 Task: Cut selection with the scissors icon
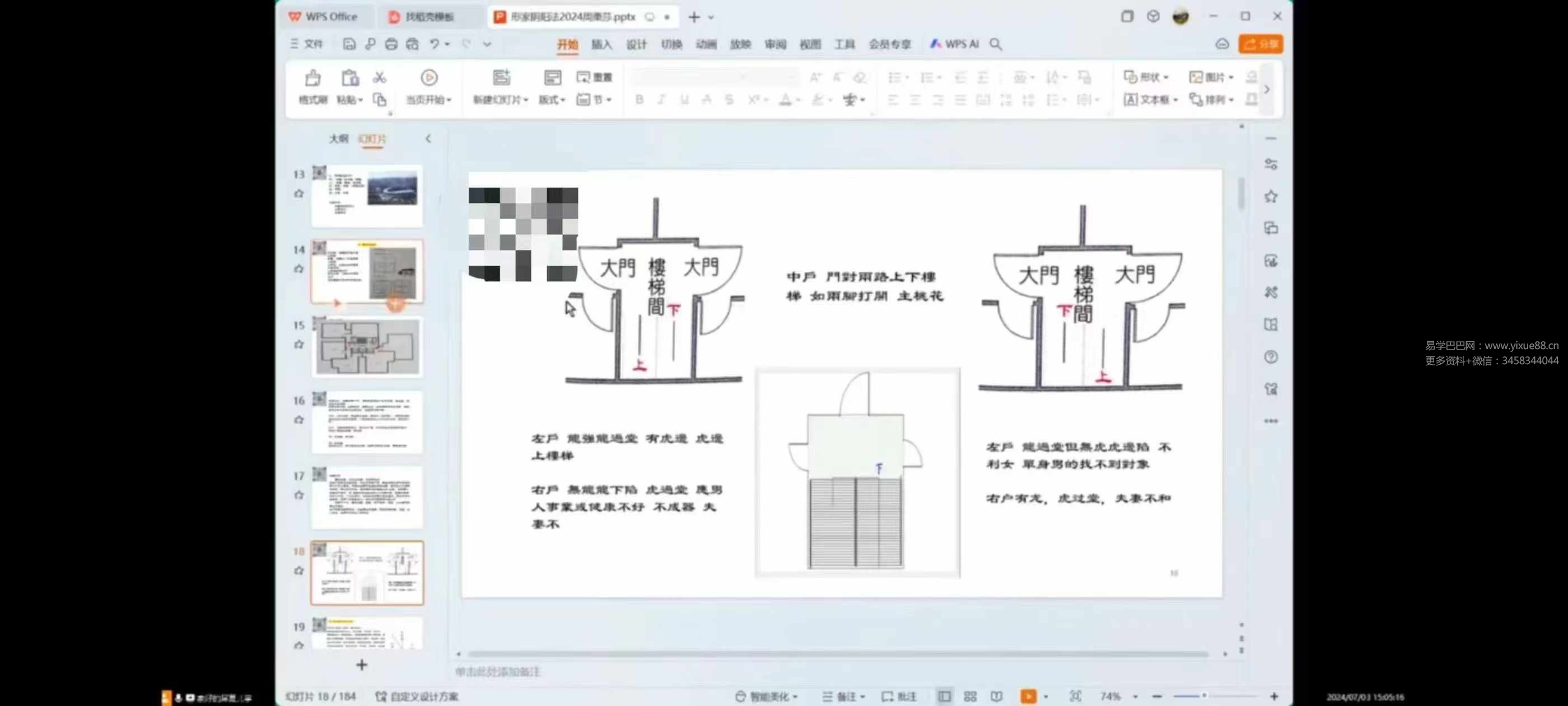pos(379,77)
